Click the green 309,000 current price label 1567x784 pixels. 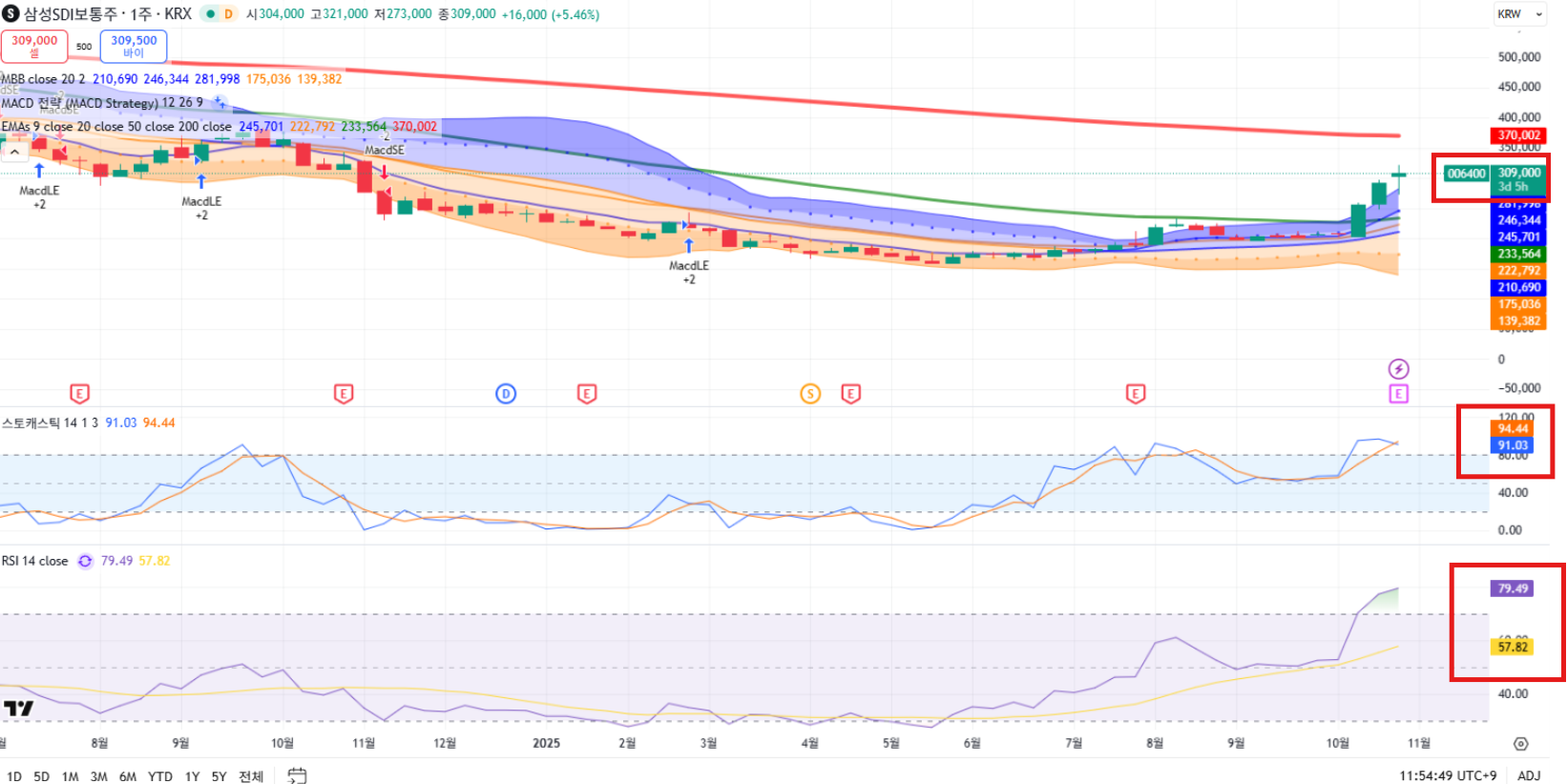coord(1518,179)
